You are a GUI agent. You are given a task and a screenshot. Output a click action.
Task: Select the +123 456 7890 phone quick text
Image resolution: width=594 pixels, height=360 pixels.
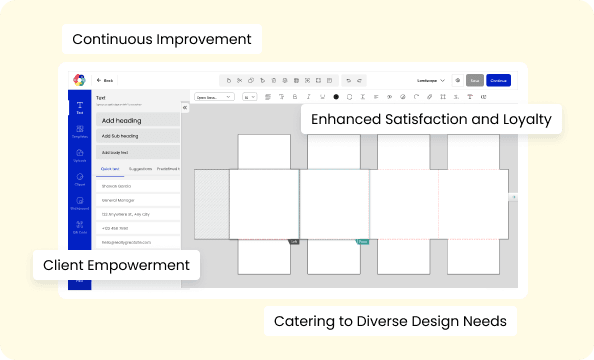click(138, 228)
